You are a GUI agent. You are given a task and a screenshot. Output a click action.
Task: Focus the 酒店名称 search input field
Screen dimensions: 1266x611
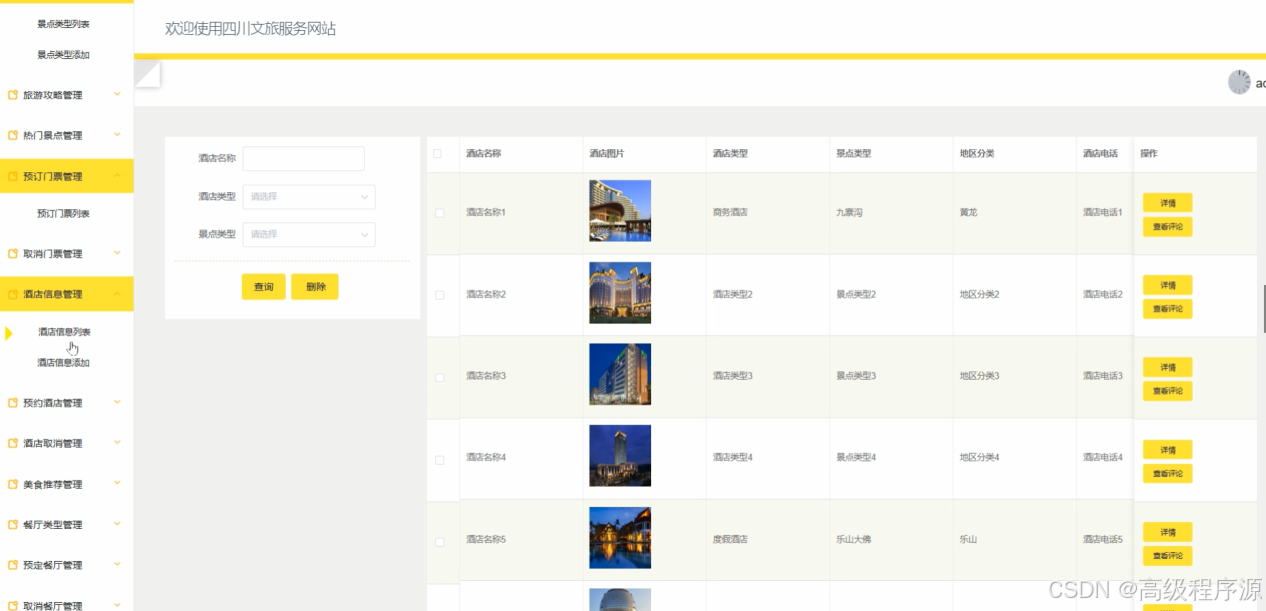pos(303,159)
